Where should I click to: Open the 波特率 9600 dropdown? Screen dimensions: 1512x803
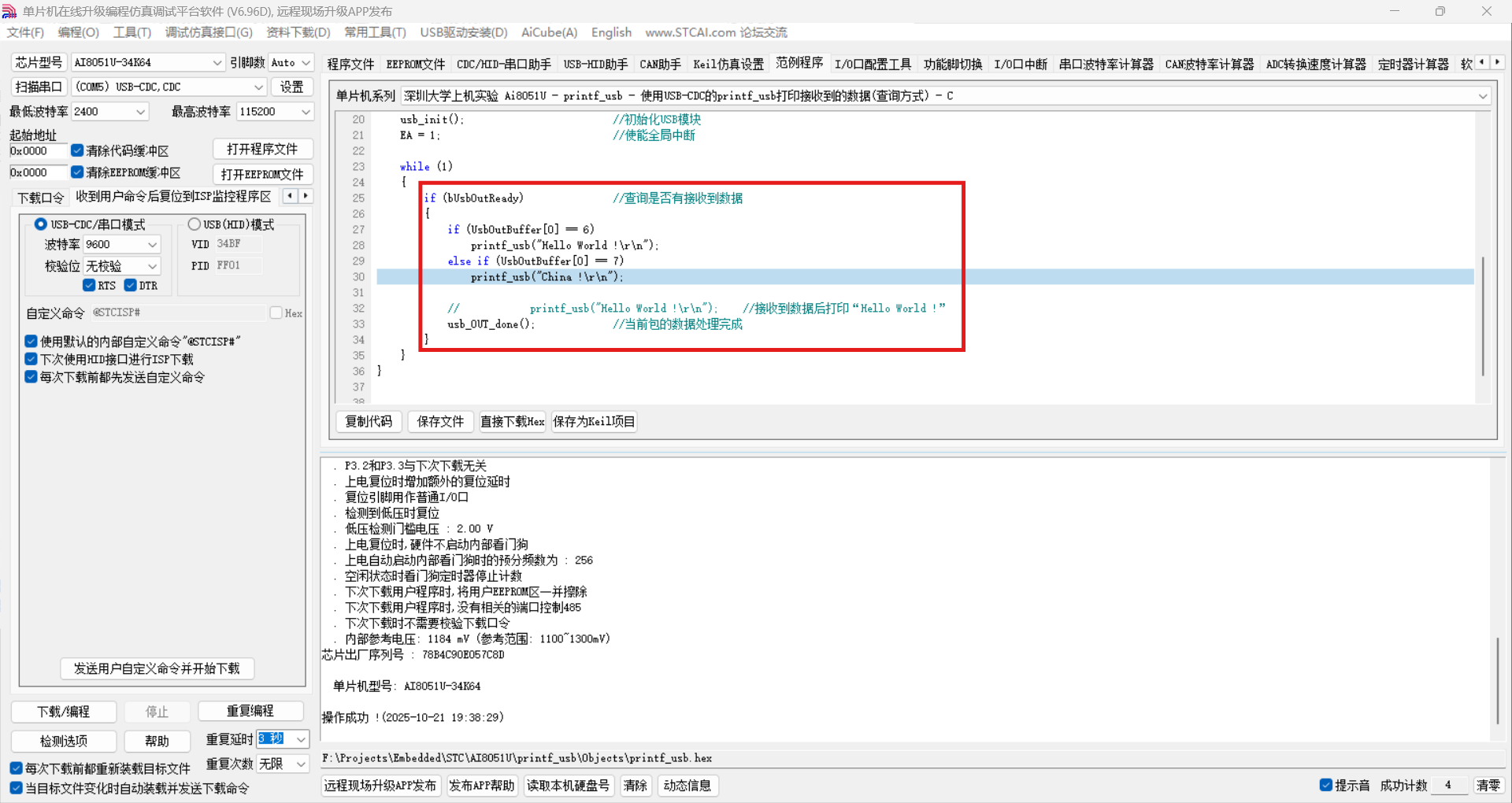152,245
